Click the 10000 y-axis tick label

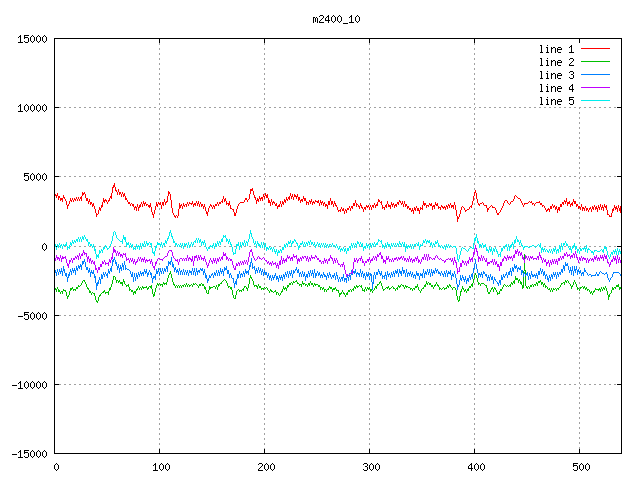click(32, 108)
